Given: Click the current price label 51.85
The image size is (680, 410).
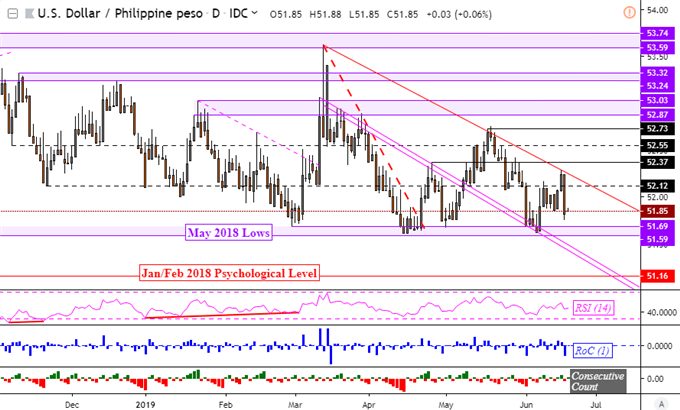Looking at the screenshot, I should click(x=657, y=211).
